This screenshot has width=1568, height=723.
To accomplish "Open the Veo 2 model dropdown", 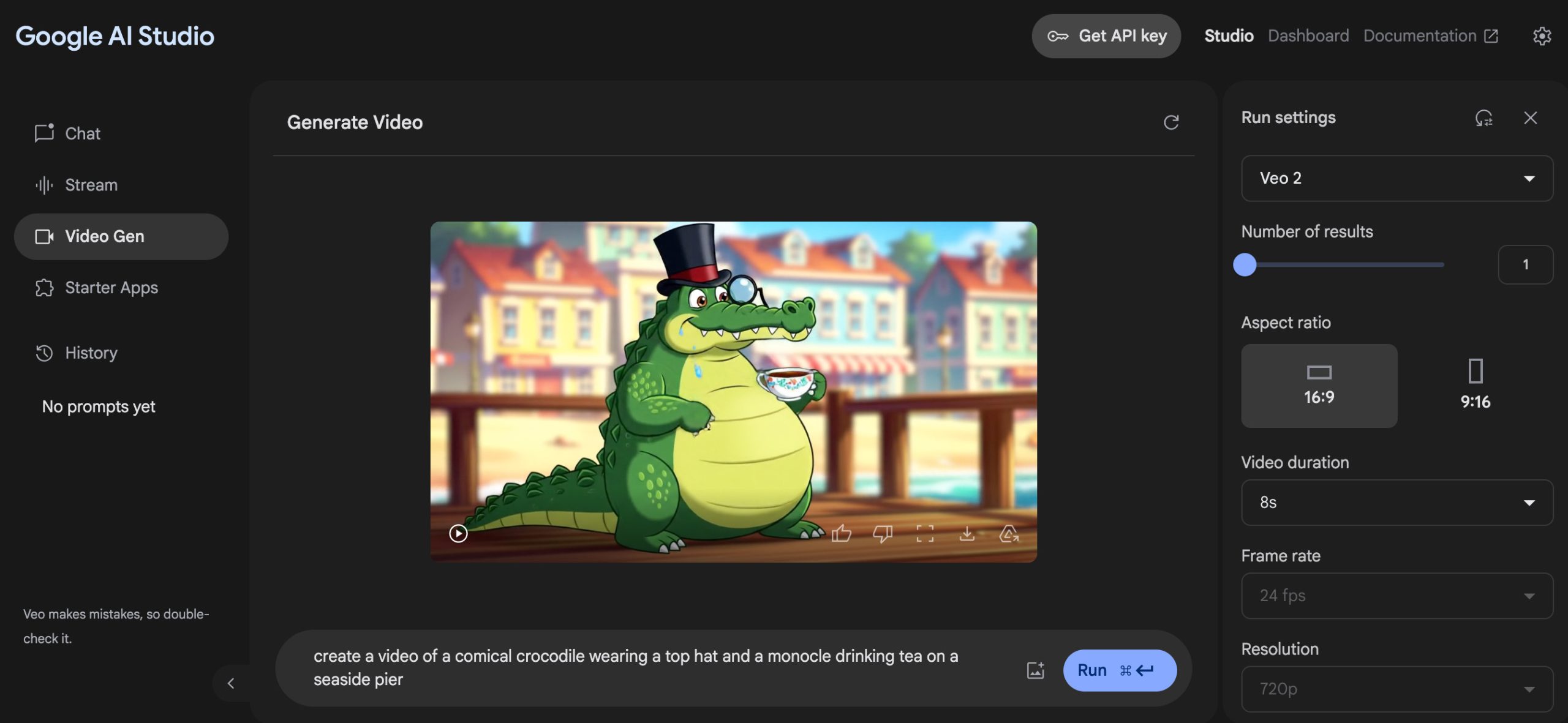I will point(1396,178).
